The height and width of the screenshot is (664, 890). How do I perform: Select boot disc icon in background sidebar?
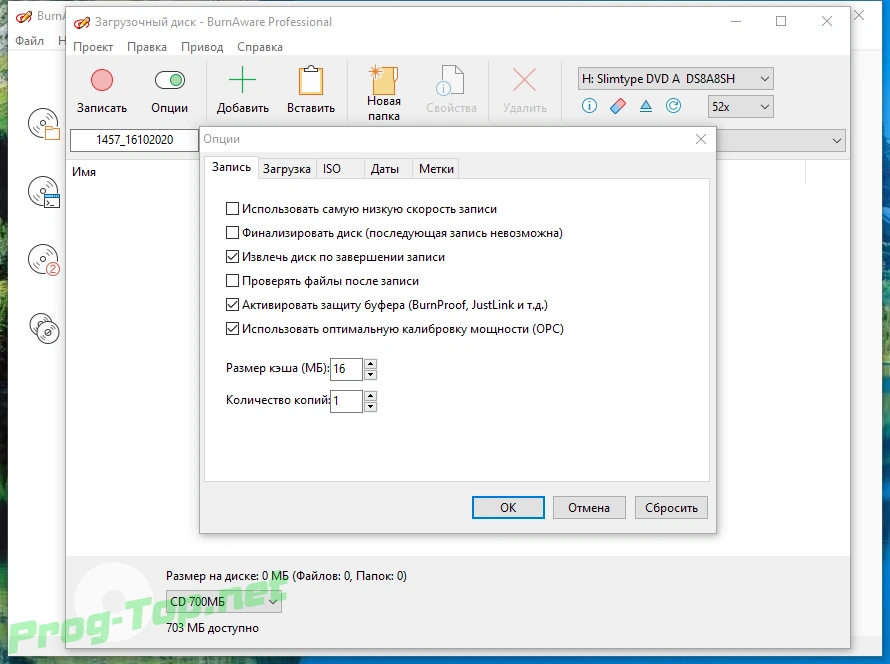tap(44, 192)
